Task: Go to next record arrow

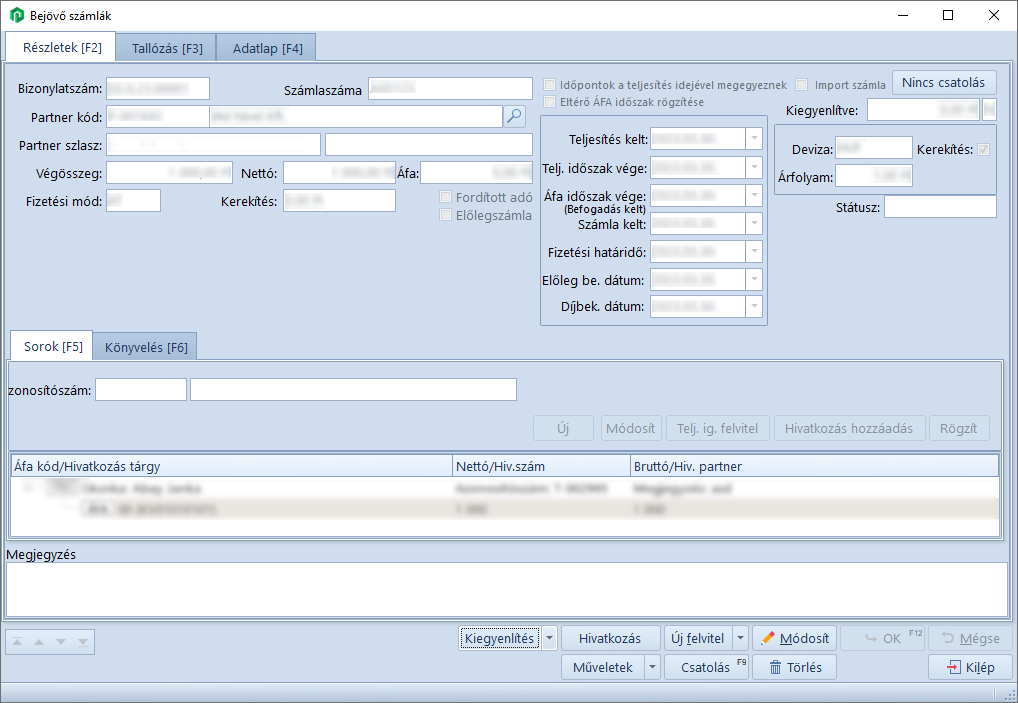Action: (x=61, y=642)
